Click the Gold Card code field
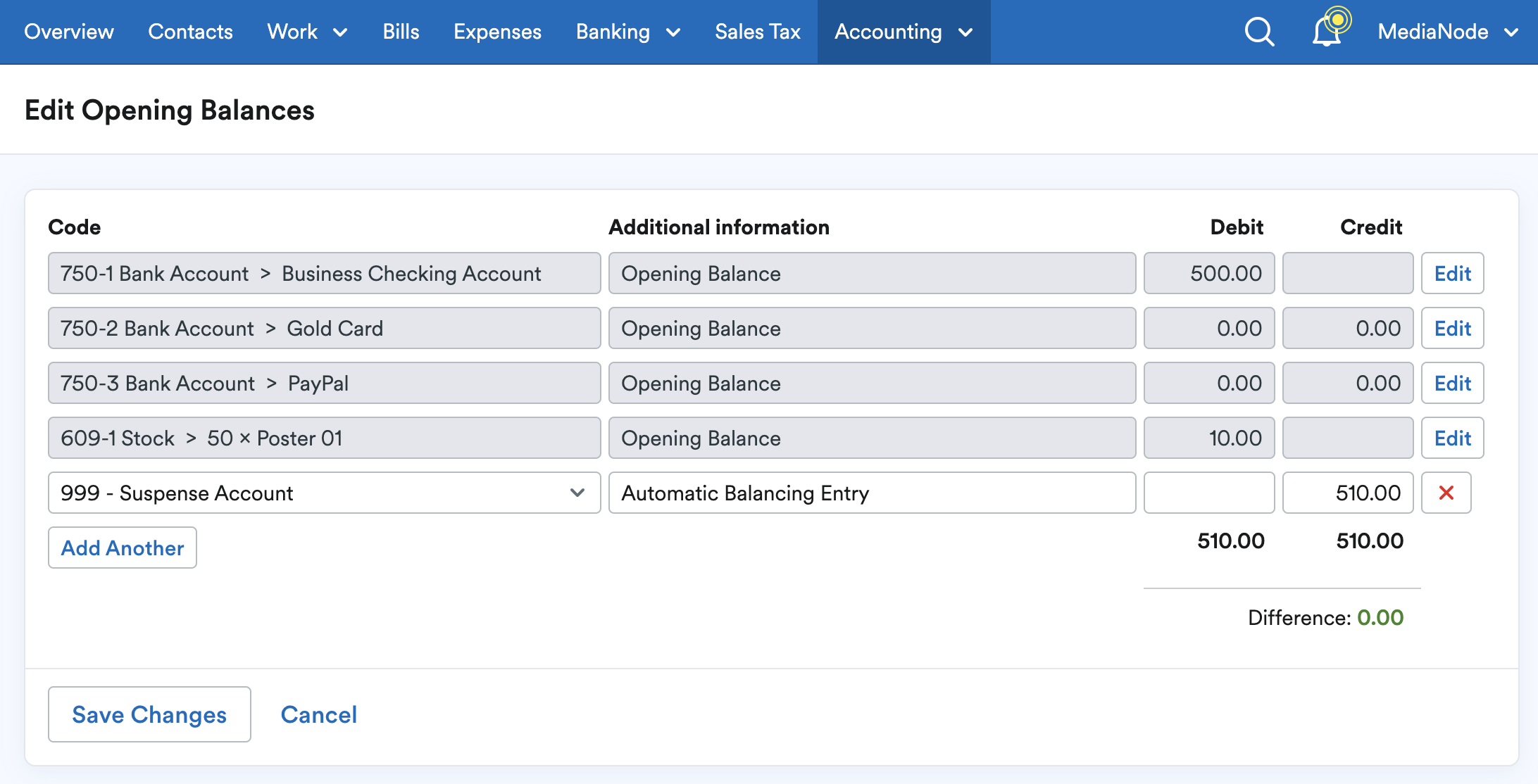1538x784 pixels. (324, 328)
